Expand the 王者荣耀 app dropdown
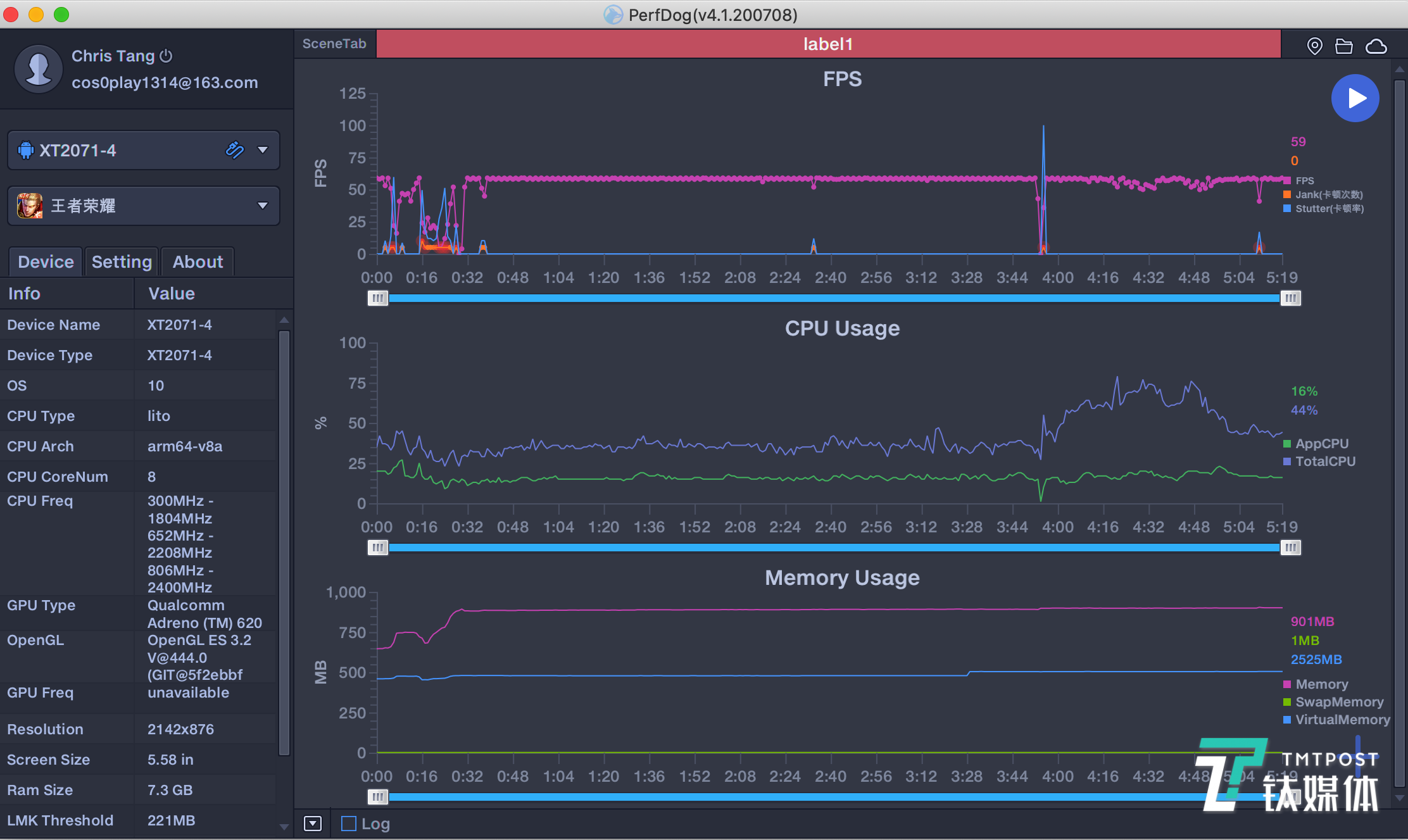Screen dimensions: 1408x840 (263, 206)
